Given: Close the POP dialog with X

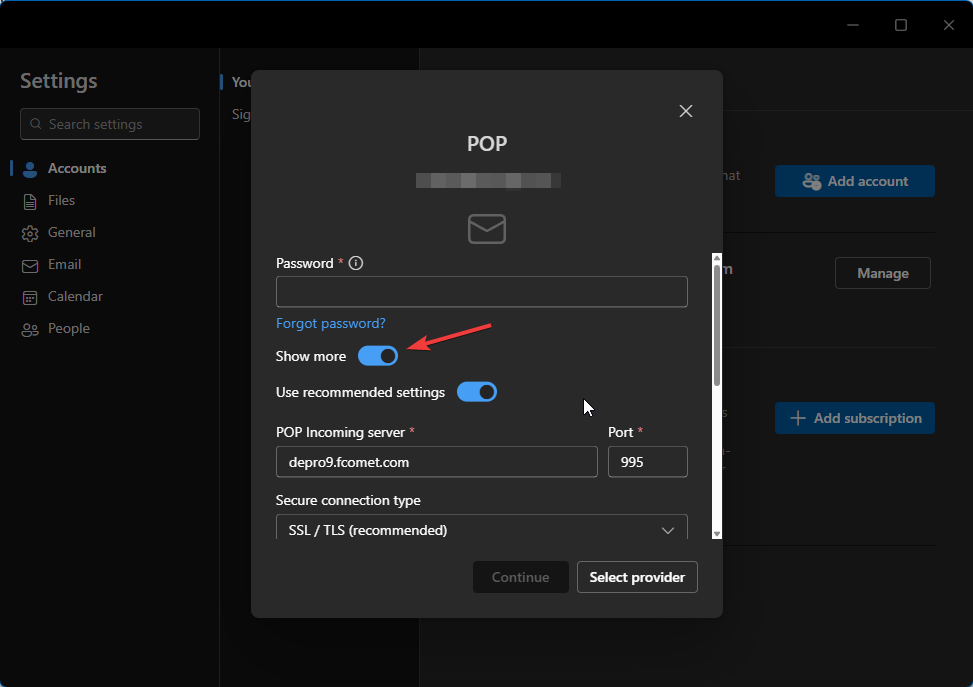Looking at the screenshot, I should click(686, 111).
